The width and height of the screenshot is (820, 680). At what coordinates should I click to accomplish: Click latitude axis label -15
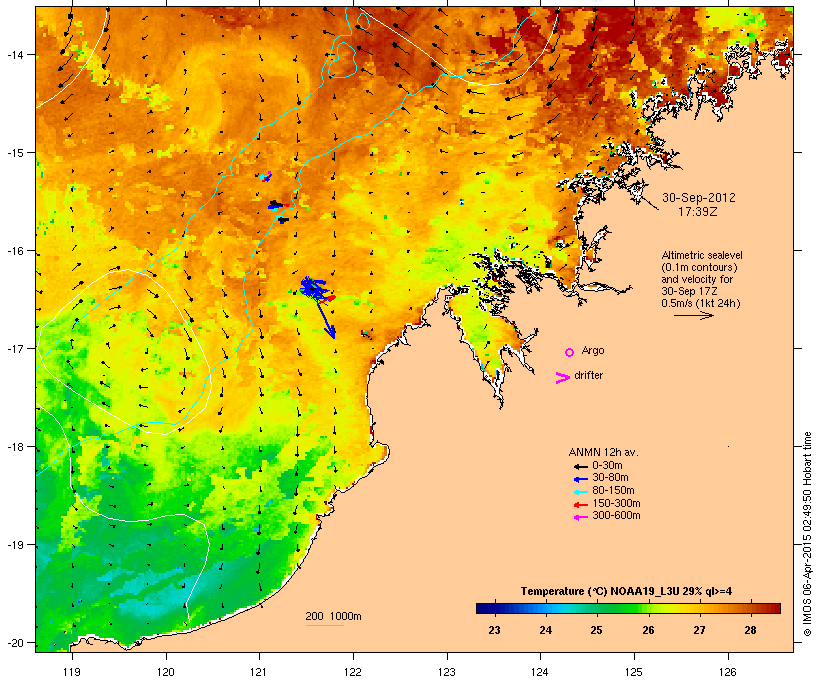(15, 153)
